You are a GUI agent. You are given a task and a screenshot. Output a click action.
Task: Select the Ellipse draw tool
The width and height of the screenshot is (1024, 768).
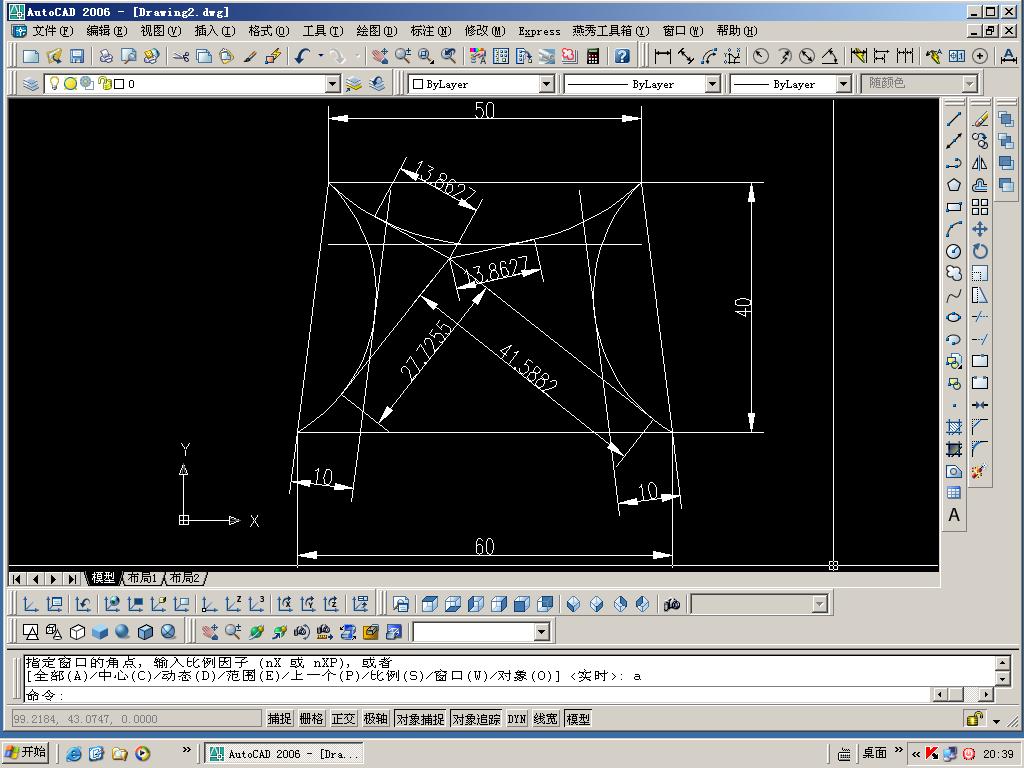tap(954, 317)
